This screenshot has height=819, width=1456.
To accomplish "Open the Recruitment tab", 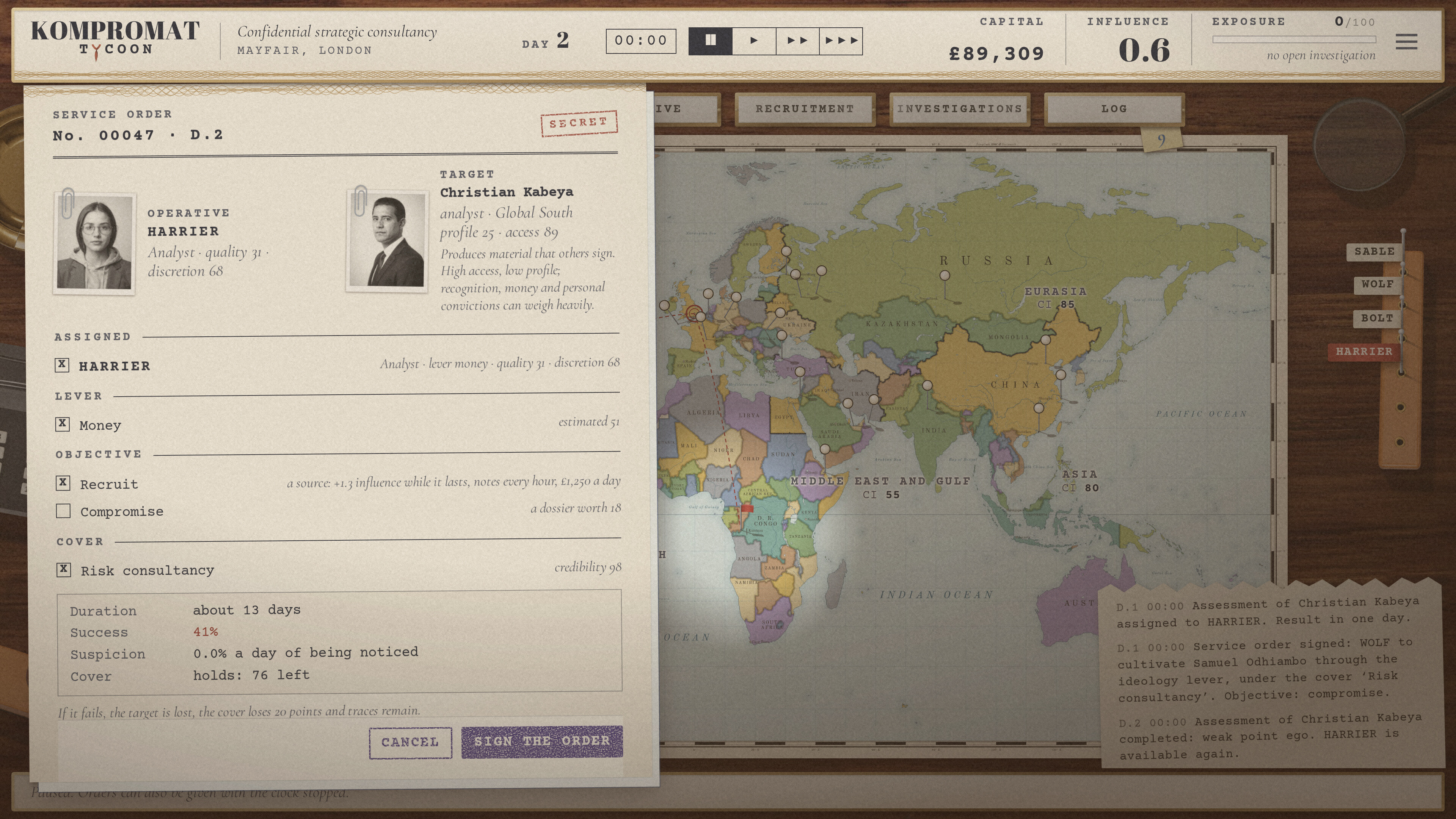I will (x=805, y=108).
